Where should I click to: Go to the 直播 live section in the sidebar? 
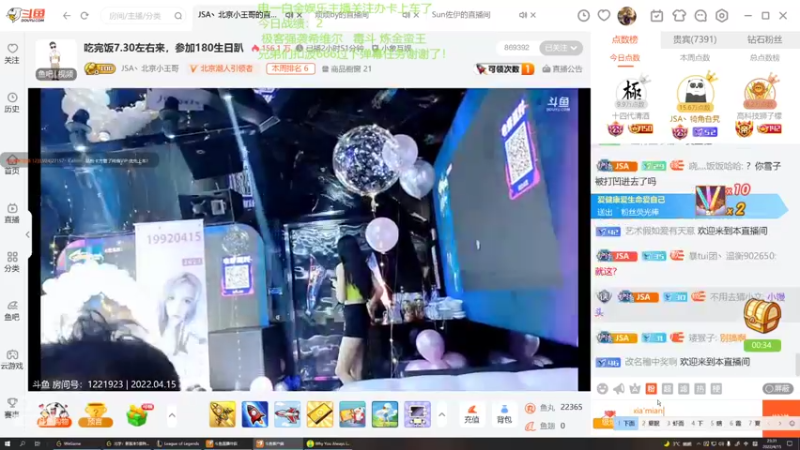point(12,213)
